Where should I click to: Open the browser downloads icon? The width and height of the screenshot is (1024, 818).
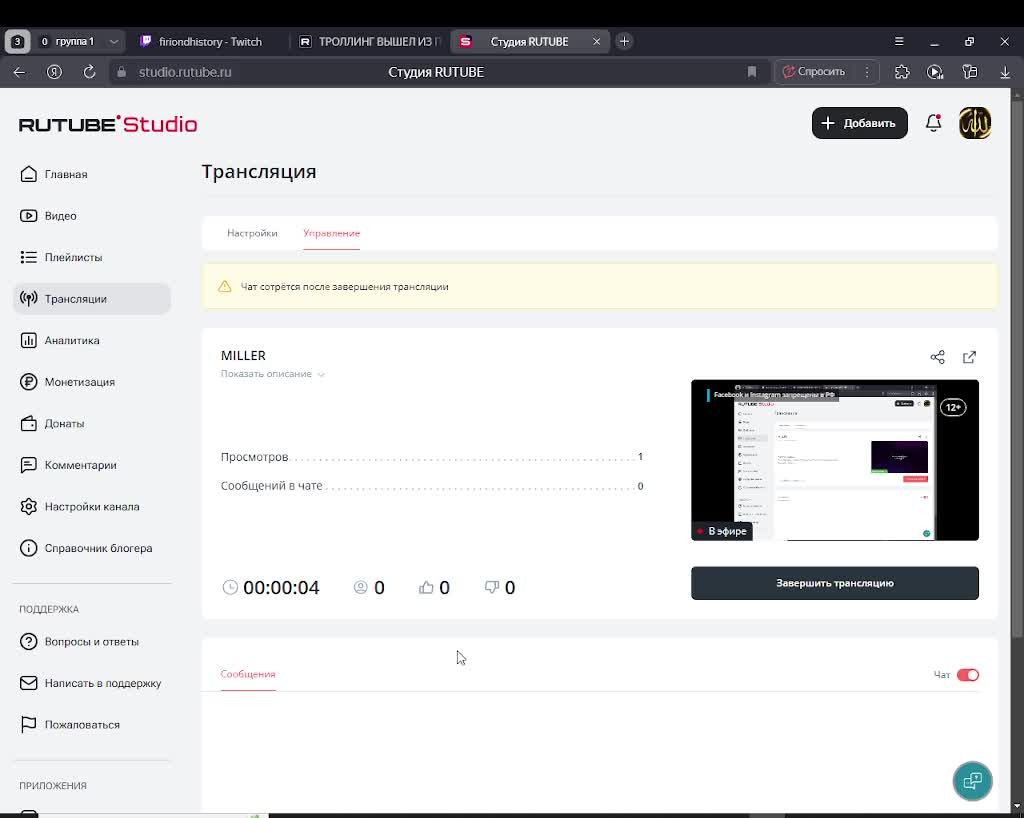click(x=1005, y=72)
